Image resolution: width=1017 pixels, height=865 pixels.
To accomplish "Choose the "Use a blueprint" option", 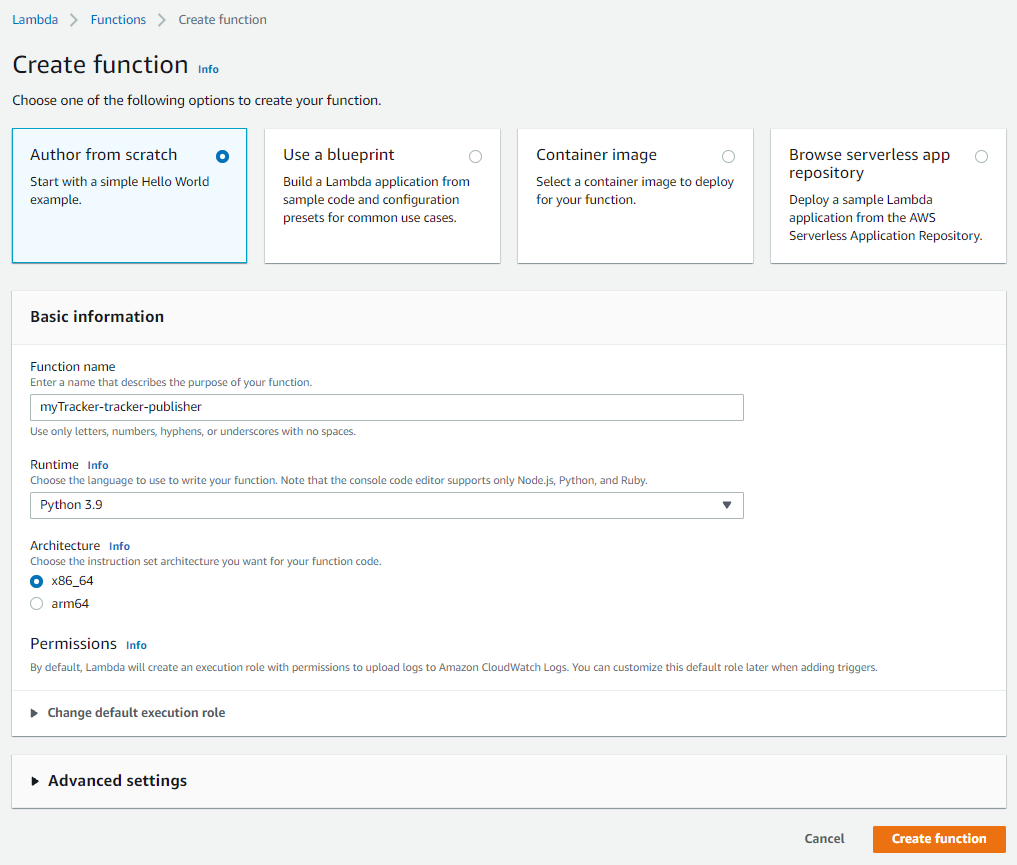I will (475, 156).
